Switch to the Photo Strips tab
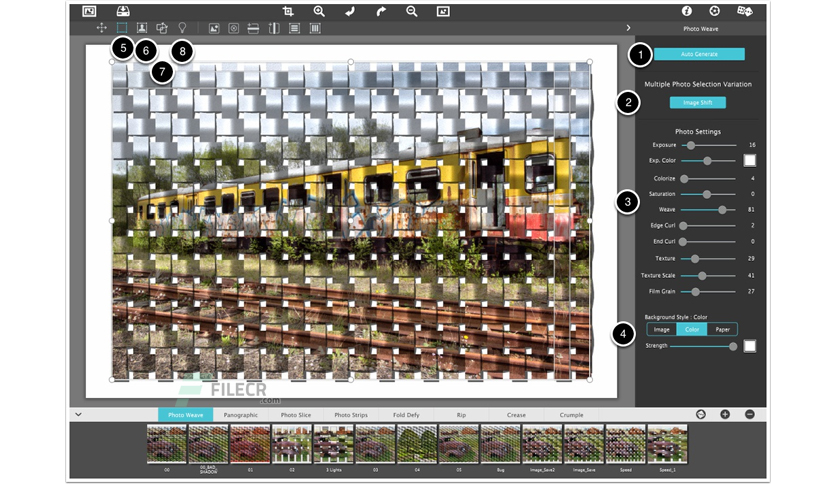This screenshot has width=836, height=484. [x=351, y=415]
